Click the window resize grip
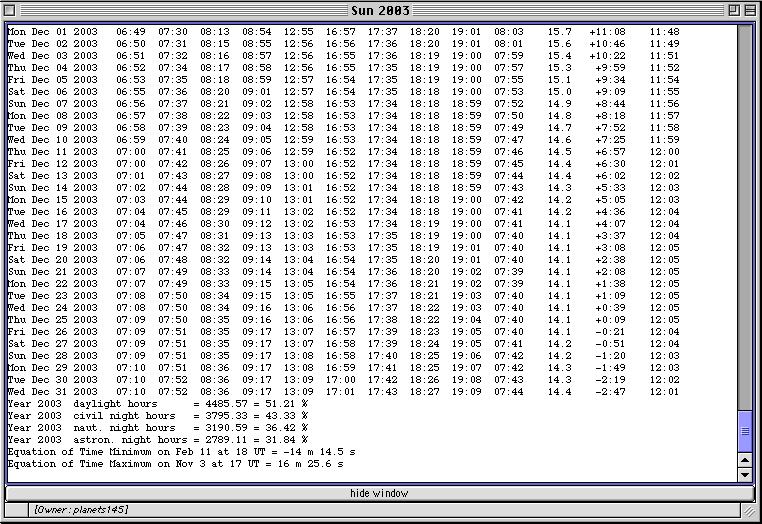 pyautogui.click(x=749, y=511)
